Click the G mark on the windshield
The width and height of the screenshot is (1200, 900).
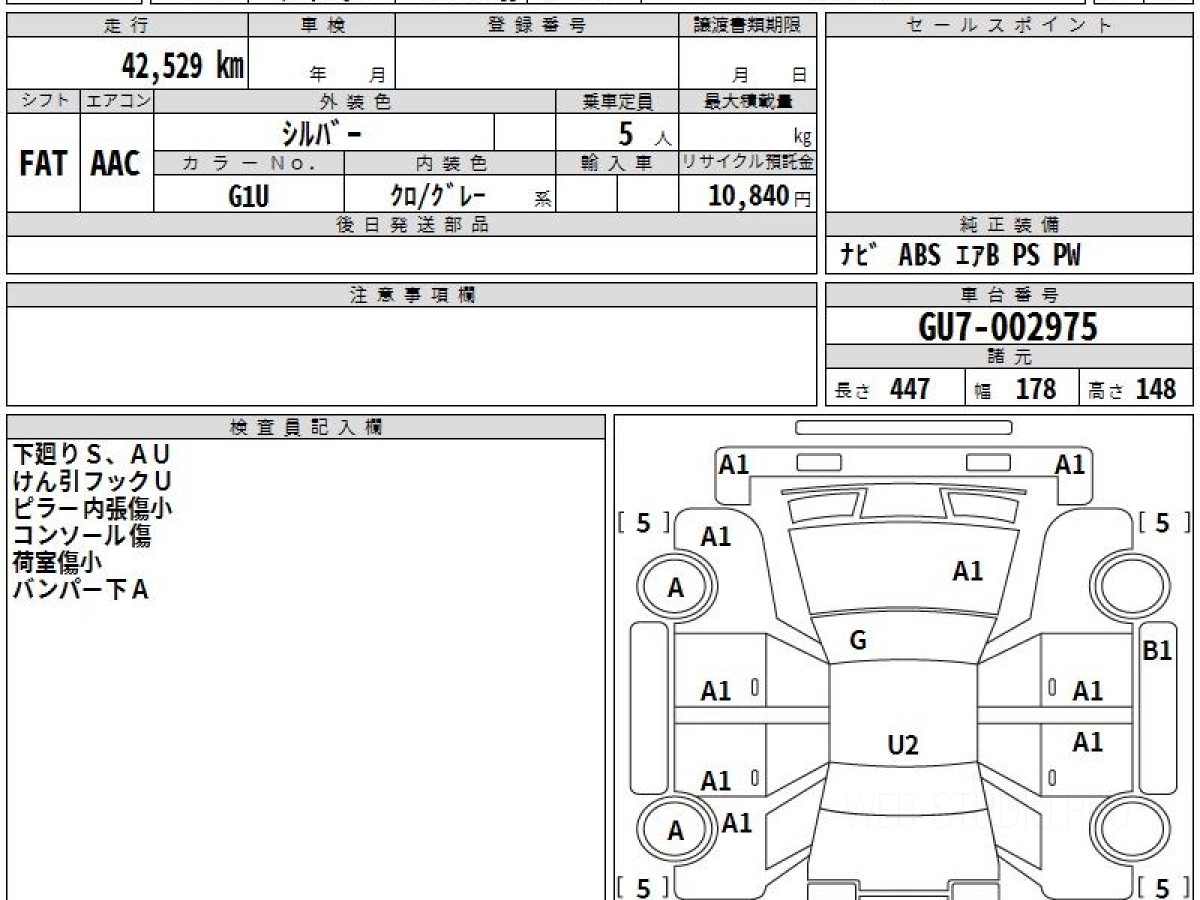tap(858, 641)
